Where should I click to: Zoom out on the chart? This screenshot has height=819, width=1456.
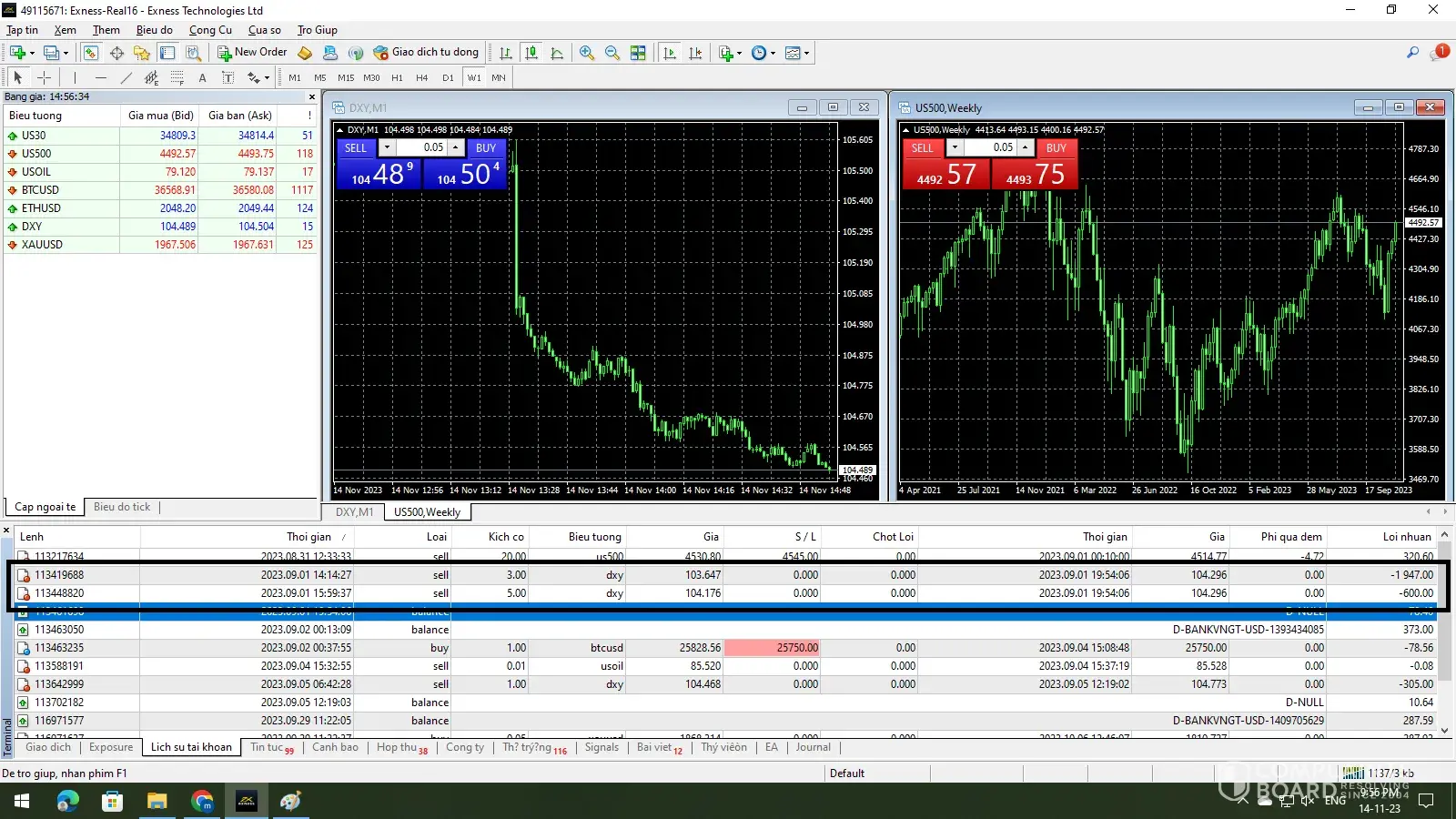click(x=612, y=53)
